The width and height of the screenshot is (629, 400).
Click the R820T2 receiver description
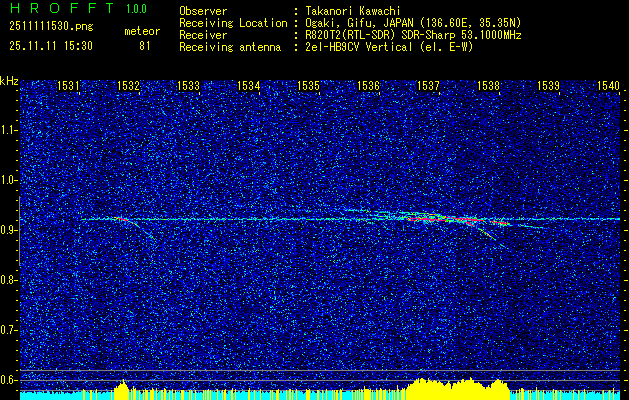click(413, 35)
